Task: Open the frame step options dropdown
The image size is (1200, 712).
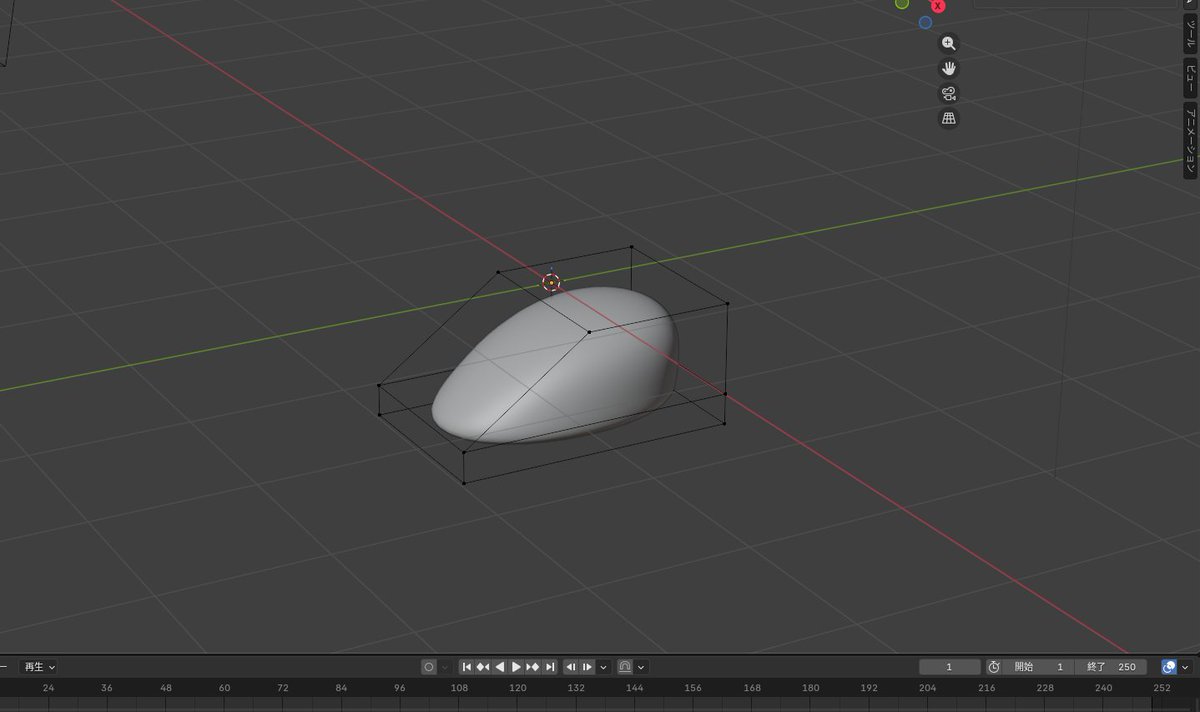Action: click(x=604, y=667)
